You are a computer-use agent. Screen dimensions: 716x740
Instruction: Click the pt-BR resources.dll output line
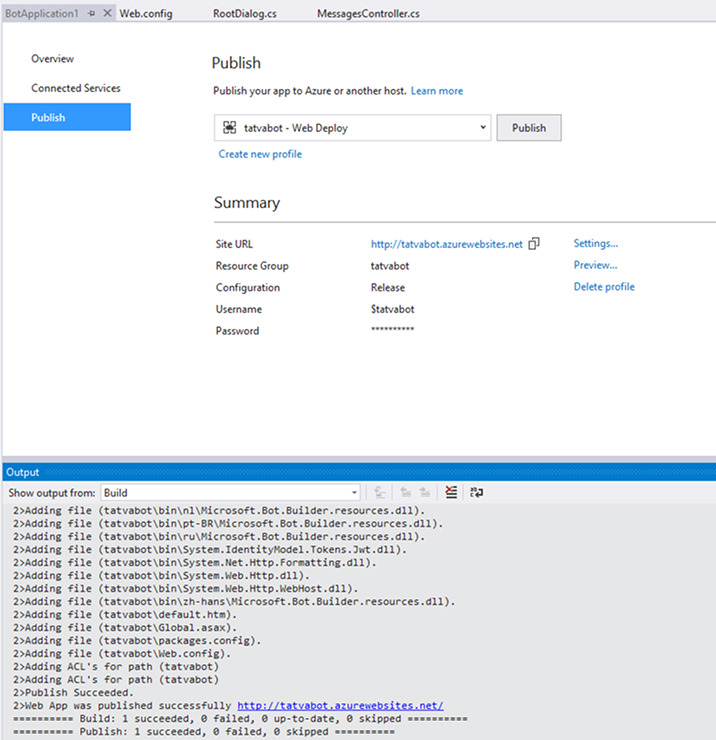[228, 523]
